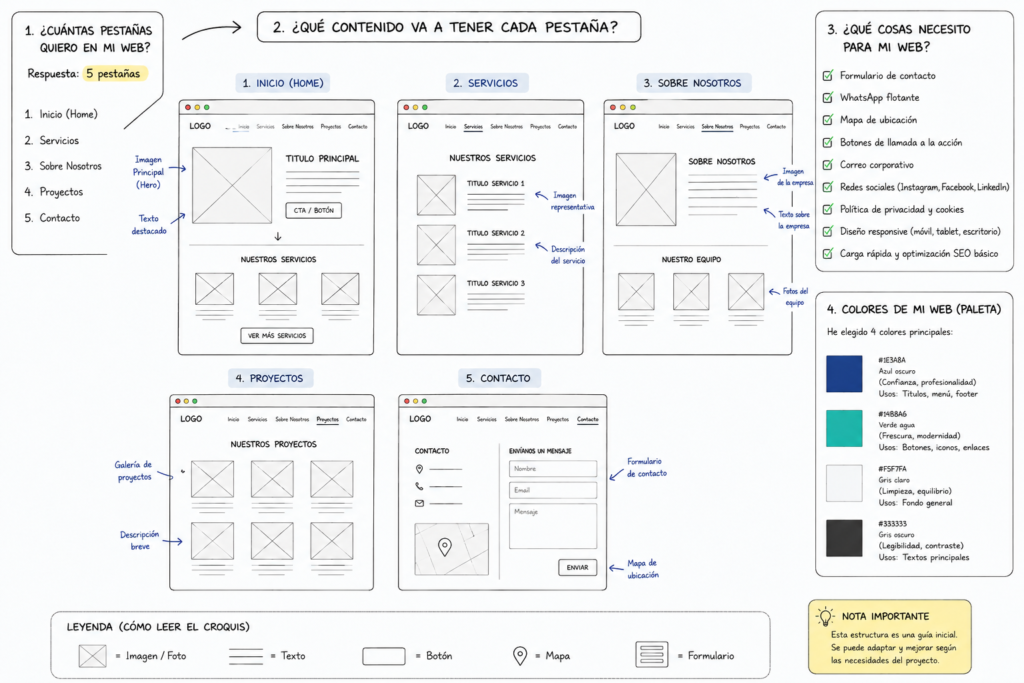Select Sobre Nosotros in Inicio wireframe menu
1024x683 pixels.
pyautogui.click(x=298, y=127)
